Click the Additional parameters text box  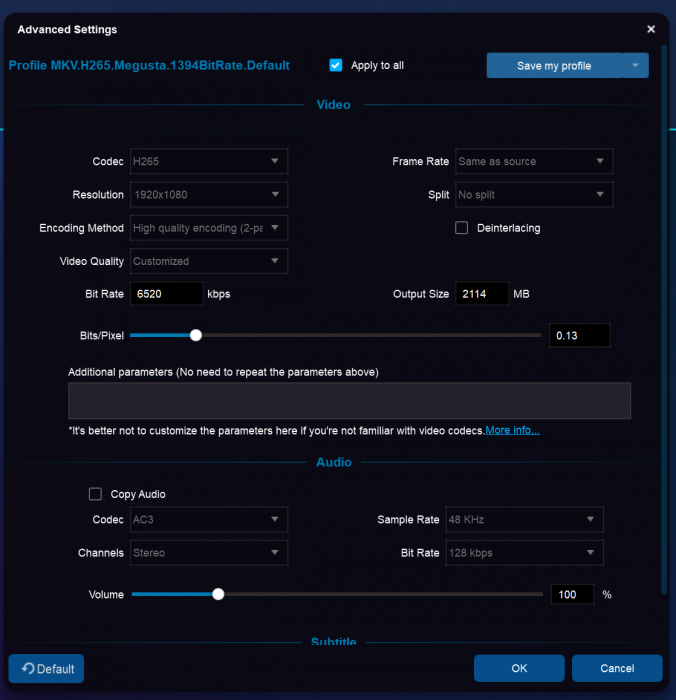[x=349, y=400]
